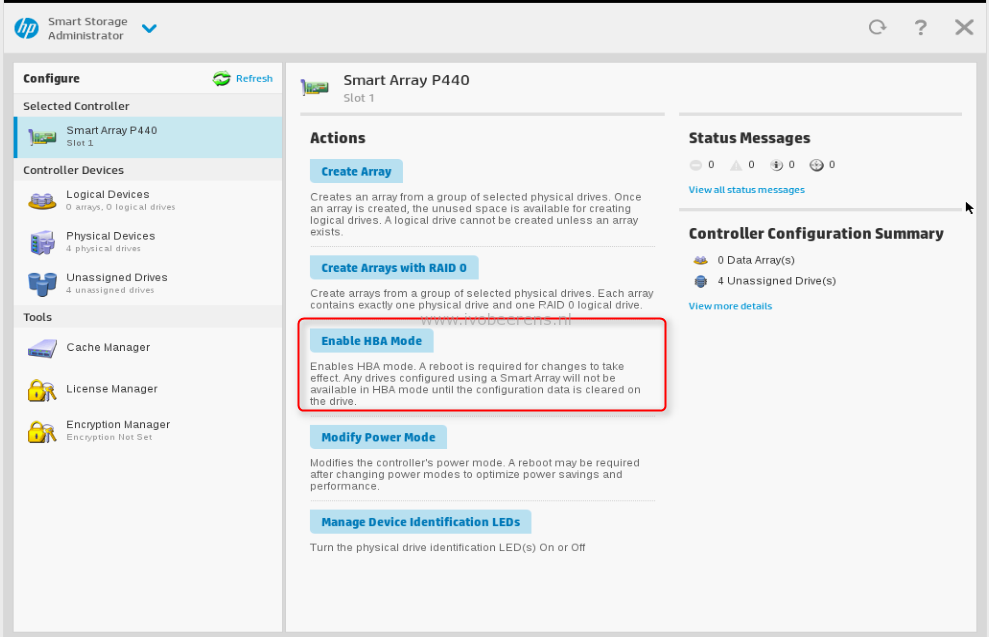The width and height of the screenshot is (989, 637).
Task: Click the 'Smart Array P440' main heading
Action: (406, 80)
